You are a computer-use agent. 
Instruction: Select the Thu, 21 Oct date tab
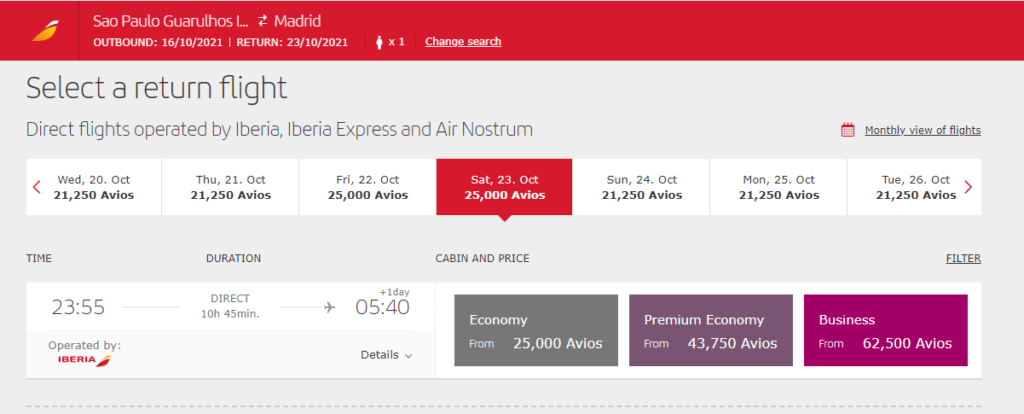[x=231, y=187]
